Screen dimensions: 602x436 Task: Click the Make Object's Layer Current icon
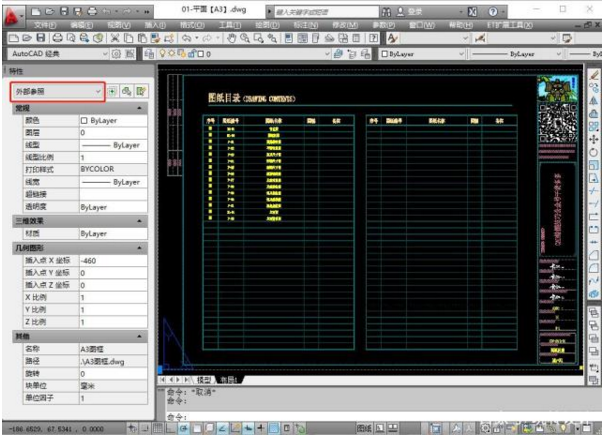[x=338, y=54]
